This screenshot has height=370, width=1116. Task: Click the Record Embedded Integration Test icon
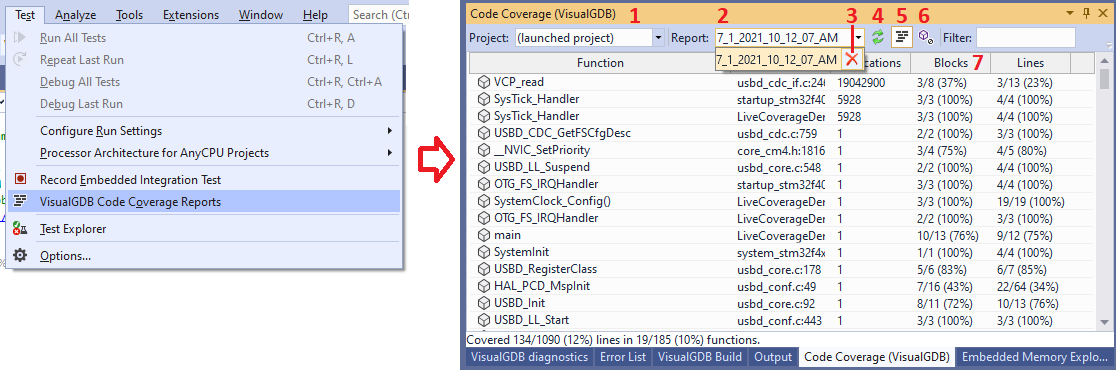[21, 179]
